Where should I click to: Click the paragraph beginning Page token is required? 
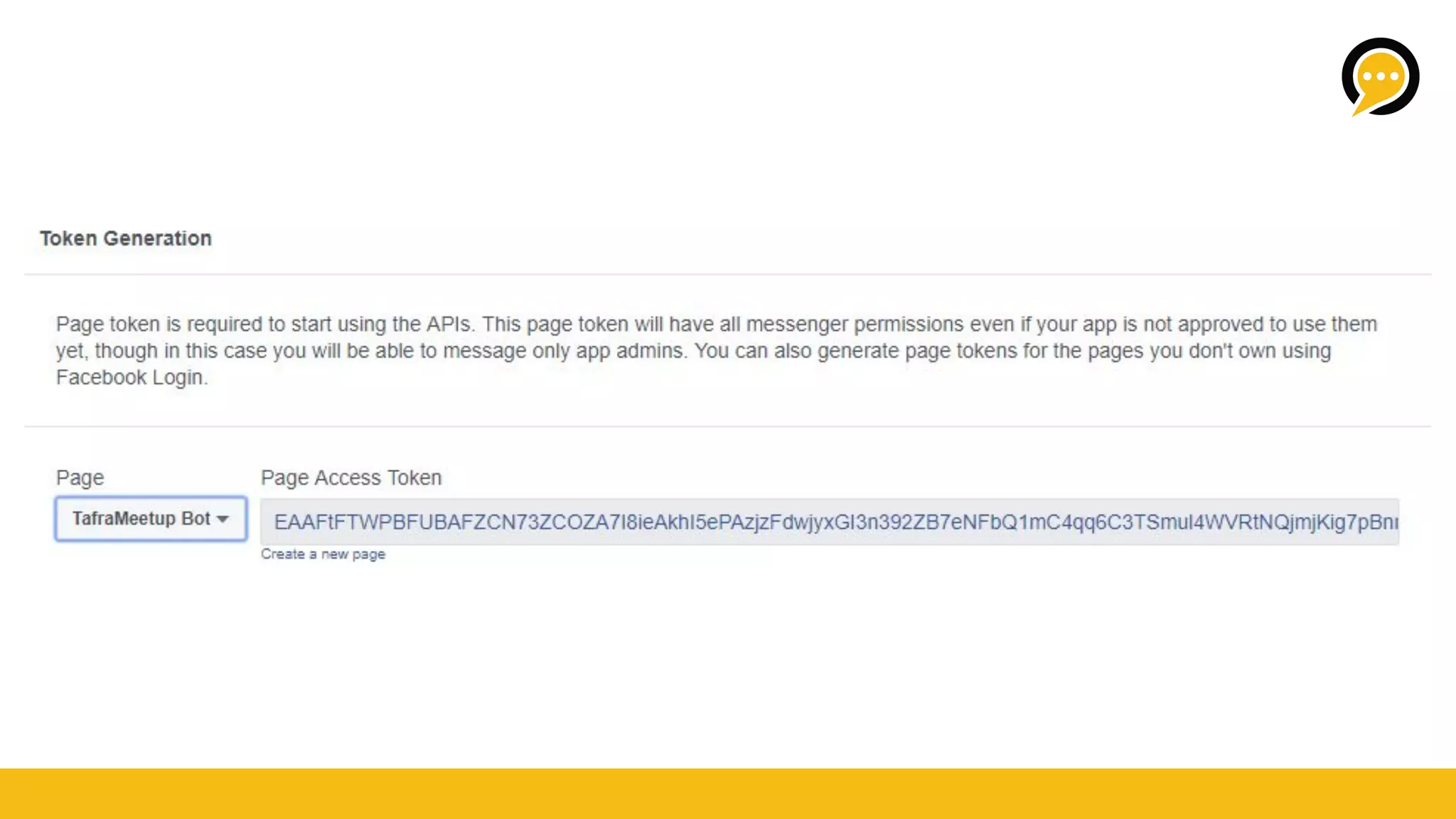(x=717, y=350)
